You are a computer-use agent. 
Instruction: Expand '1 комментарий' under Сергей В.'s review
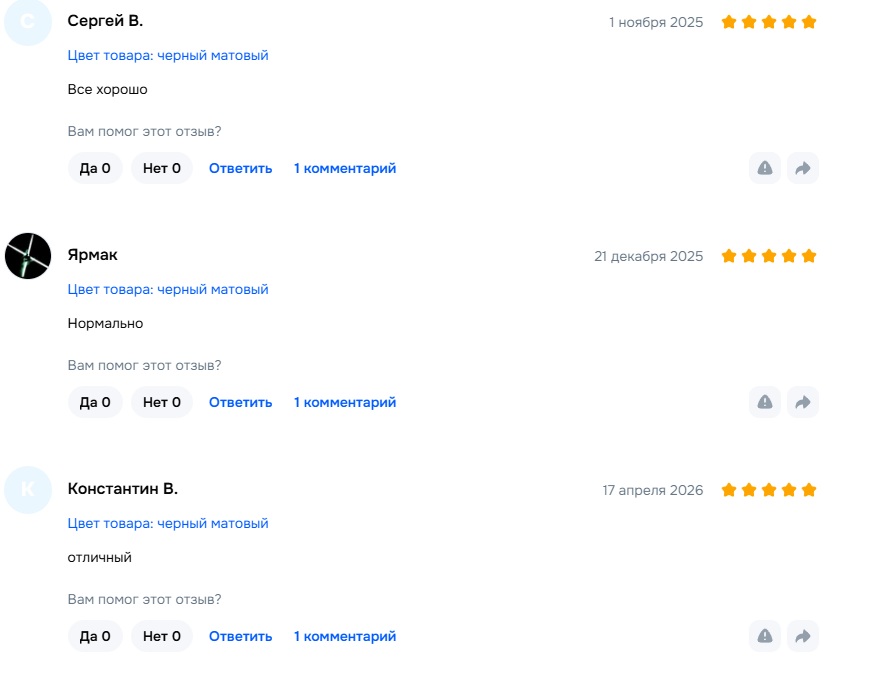[x=345, y=168]
